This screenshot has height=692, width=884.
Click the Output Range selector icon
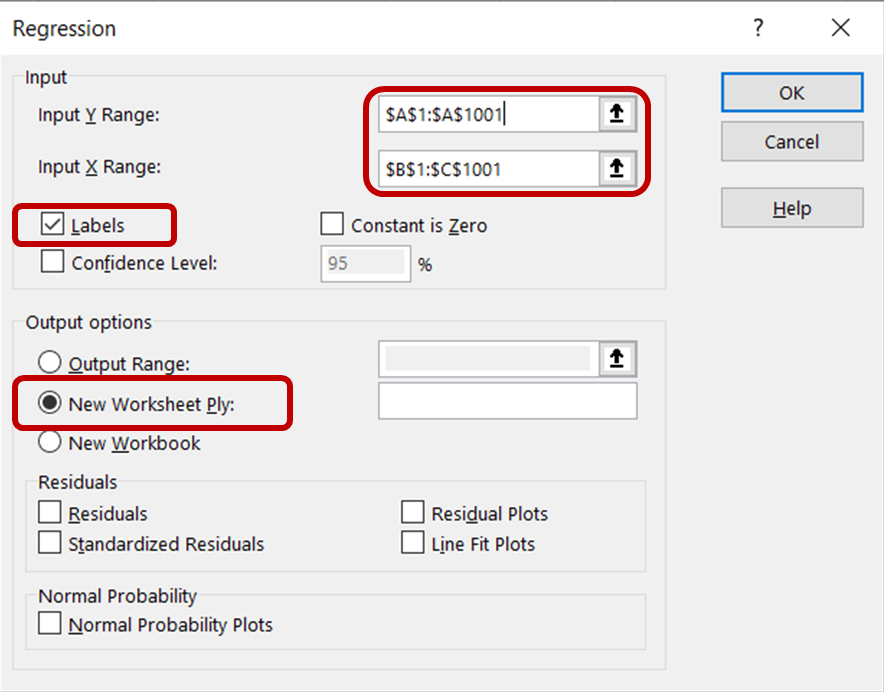[617, 359]
